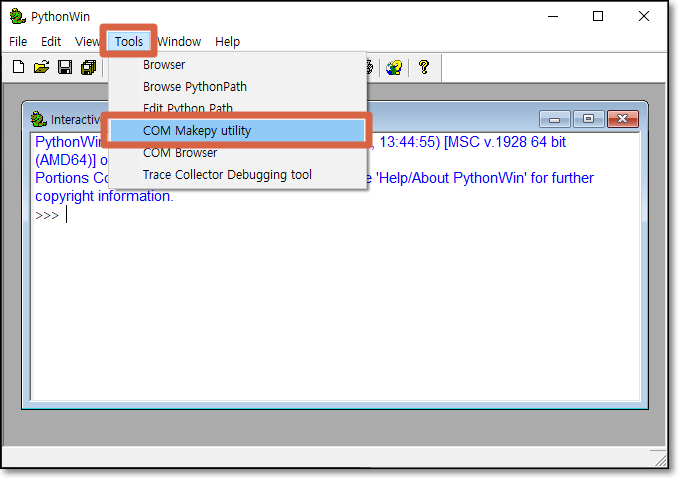This screenshot has height=478, width=678.
Task: Close the Interactive Window with red X
Action: pos(623,119)
